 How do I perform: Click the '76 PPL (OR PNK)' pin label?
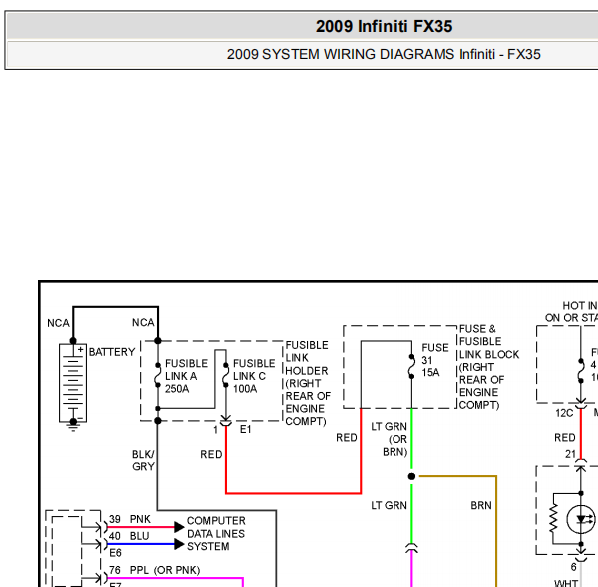click(154, 570)
